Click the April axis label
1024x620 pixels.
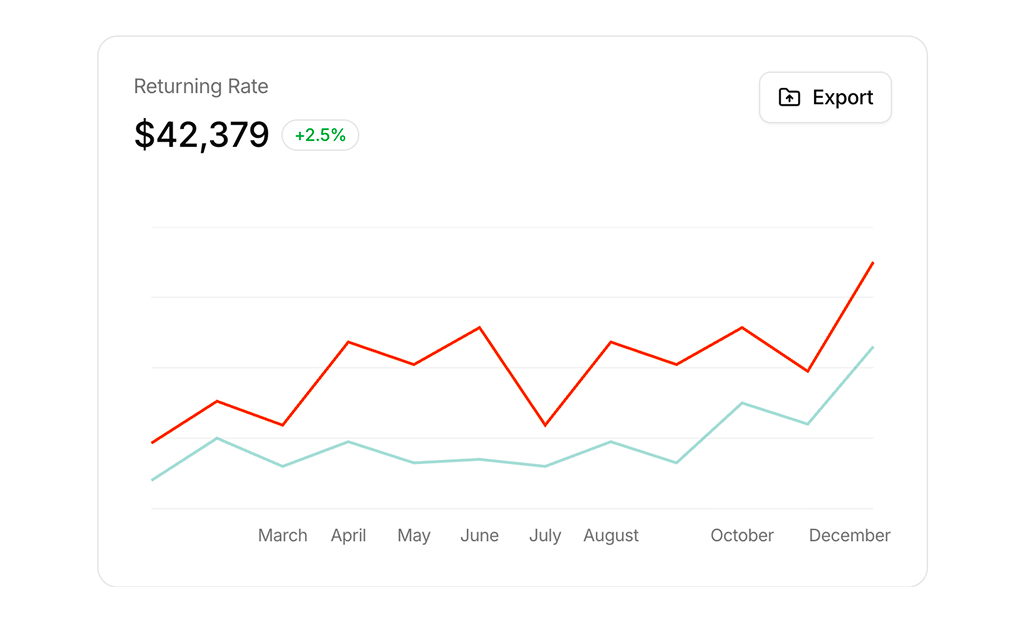pyautogui.click(x=348, y=536)
